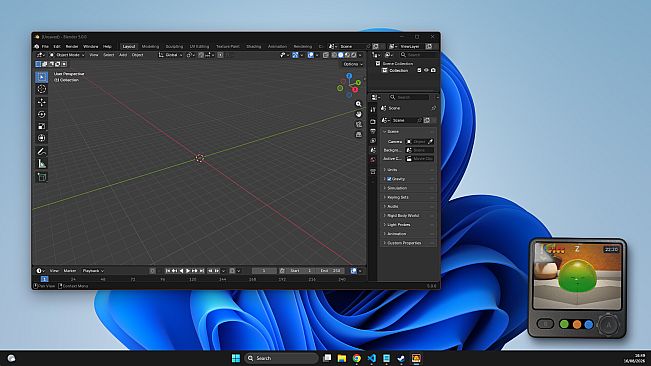Click the timeline play button
This screenshot has width=651, height=366.
click(188, 271)
